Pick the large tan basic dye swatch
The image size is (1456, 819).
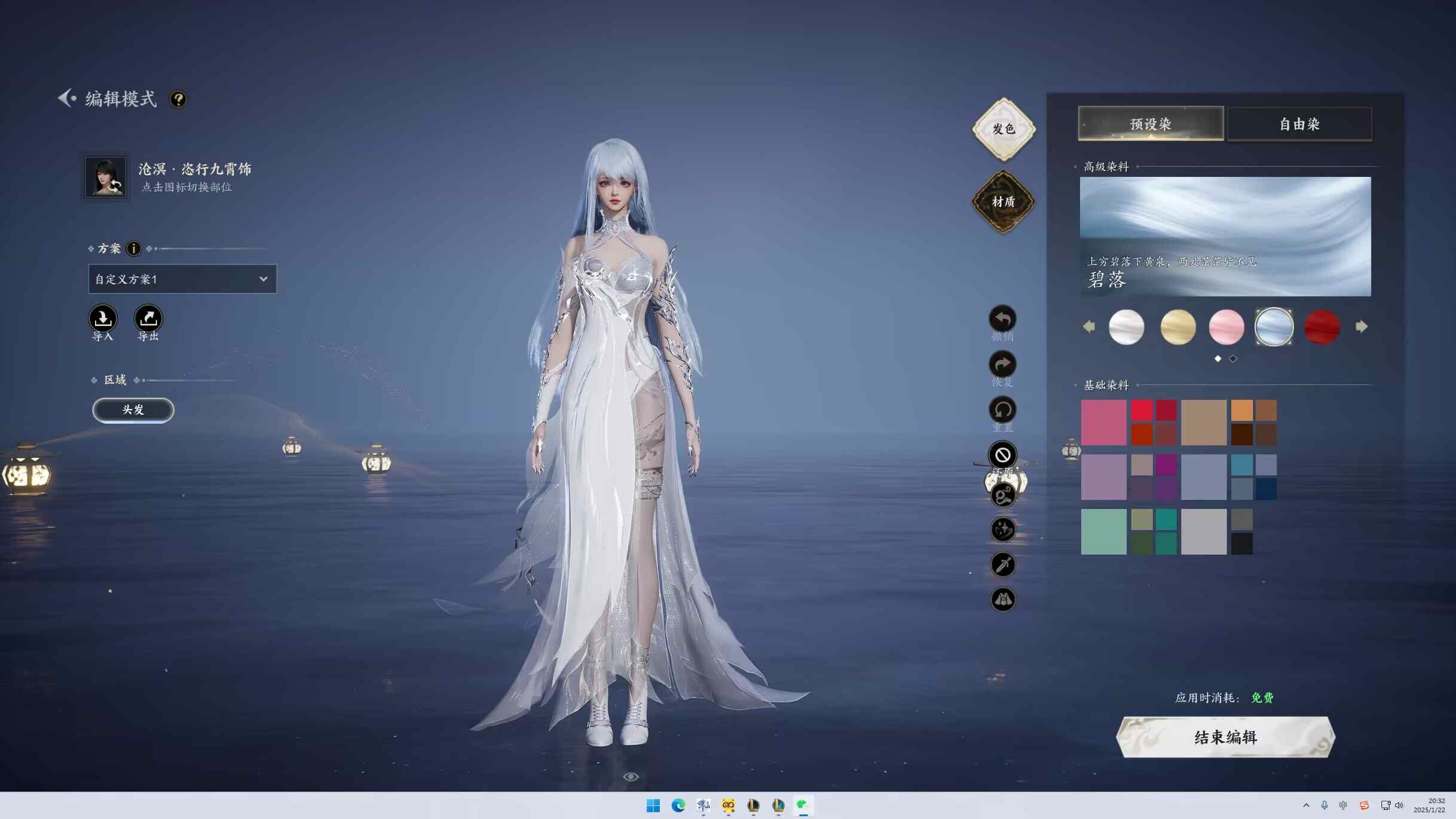(x=1204, y=423)
